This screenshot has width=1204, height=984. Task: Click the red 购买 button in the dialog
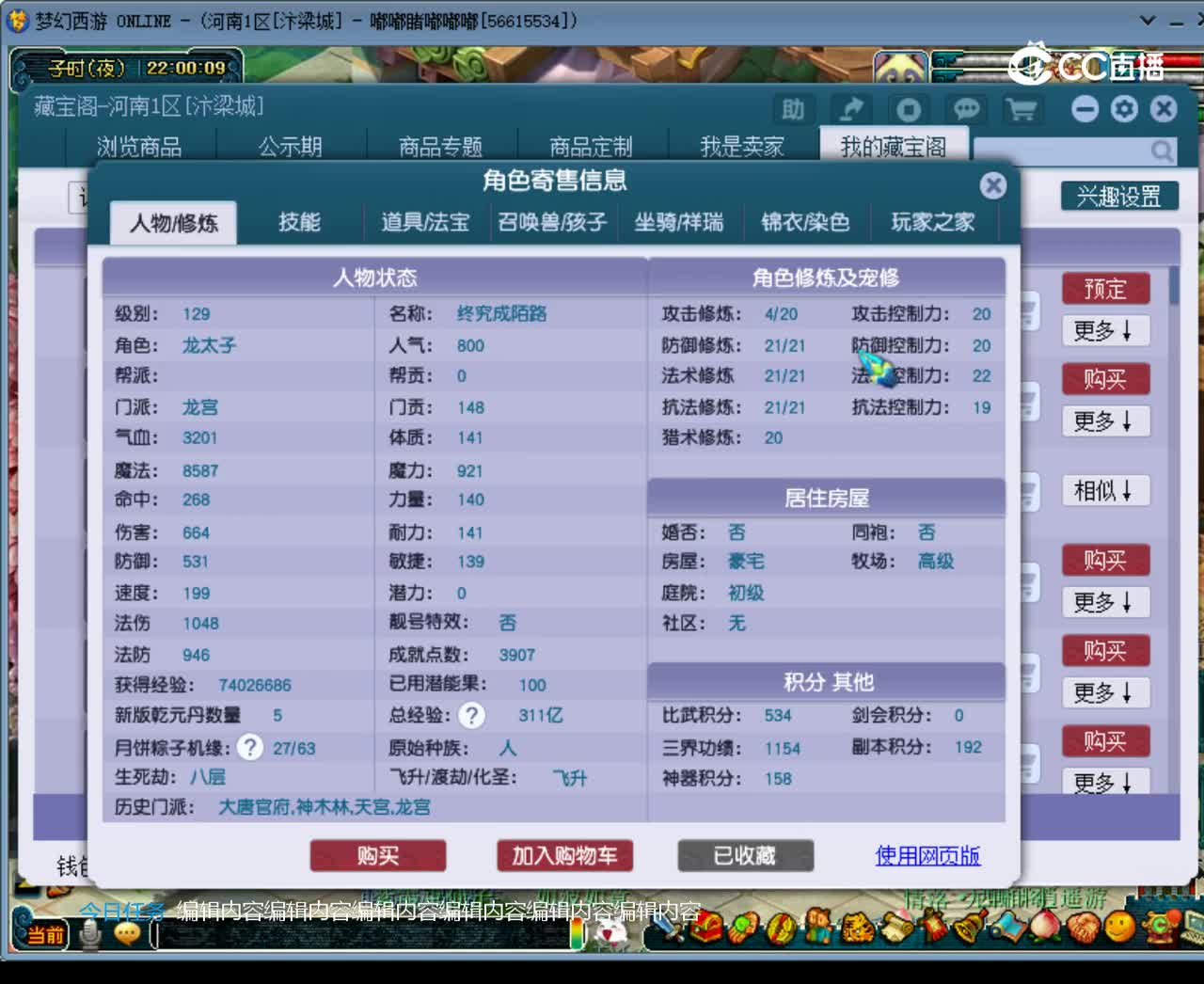coord(378,856)
